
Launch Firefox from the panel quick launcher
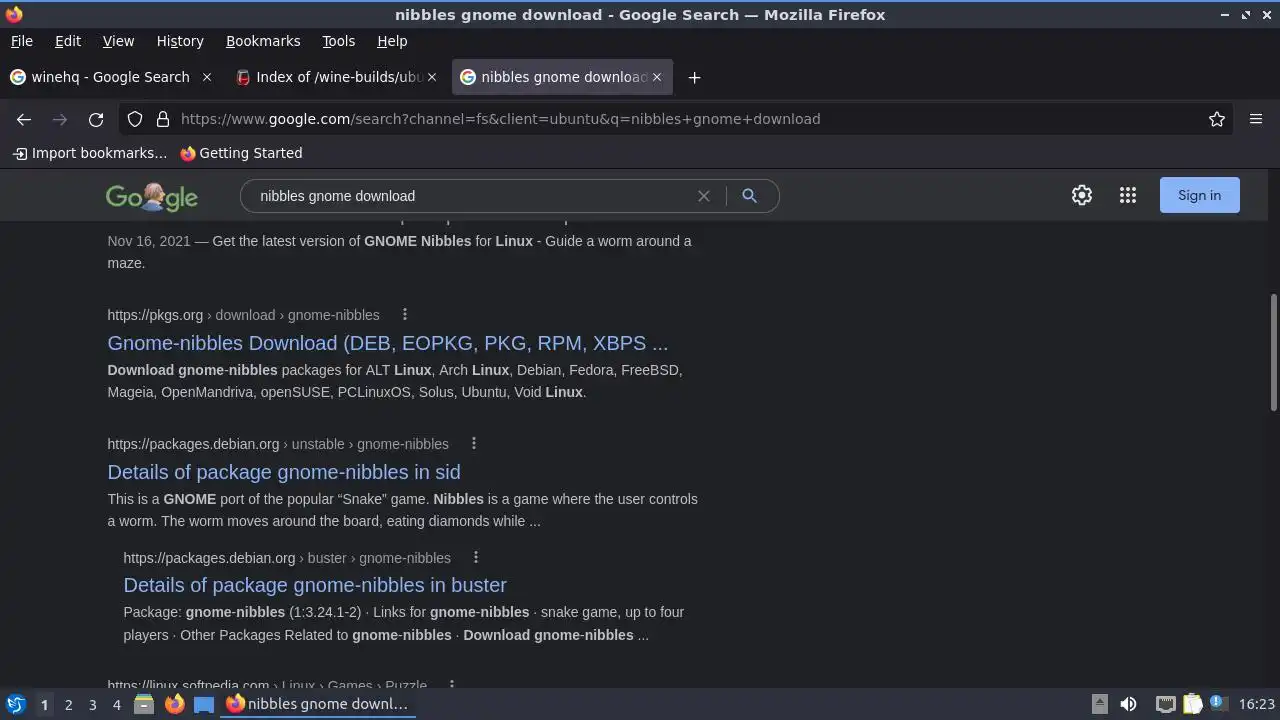coord(174,704)
